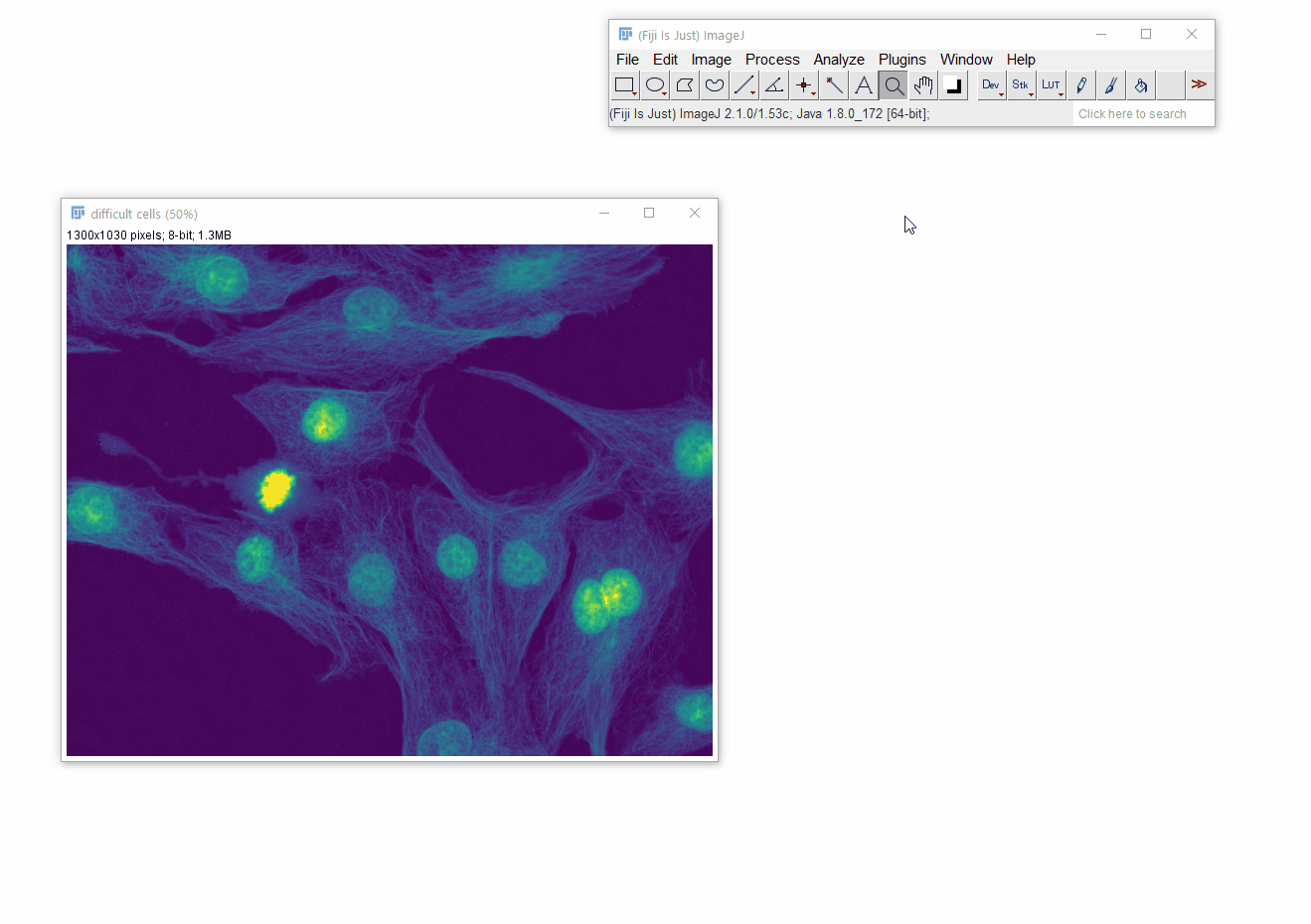Activate the Text tool
This screenshot has height=924, width=1311.
pyautogui.click(x=864, y=85)
